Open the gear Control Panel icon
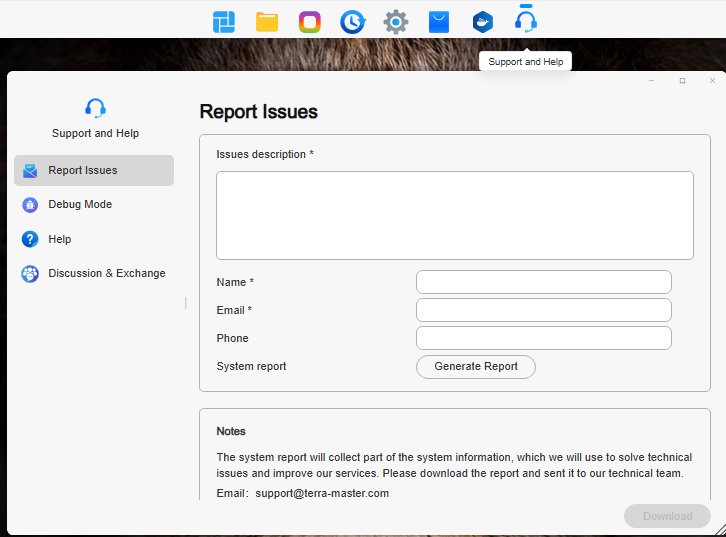This screenshot has width=726, height=537. 396,22
